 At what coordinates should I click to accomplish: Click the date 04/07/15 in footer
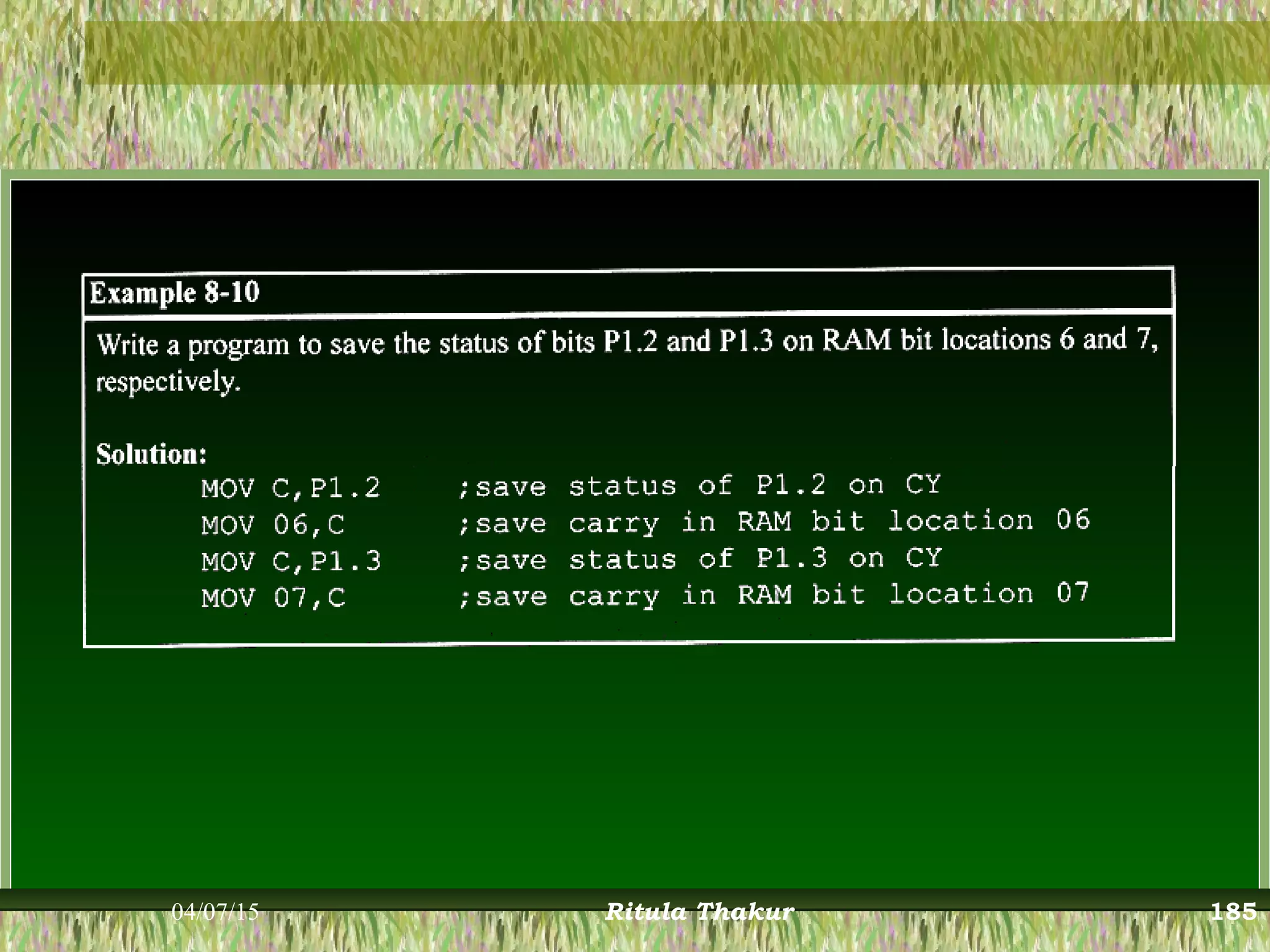(215, 912)
